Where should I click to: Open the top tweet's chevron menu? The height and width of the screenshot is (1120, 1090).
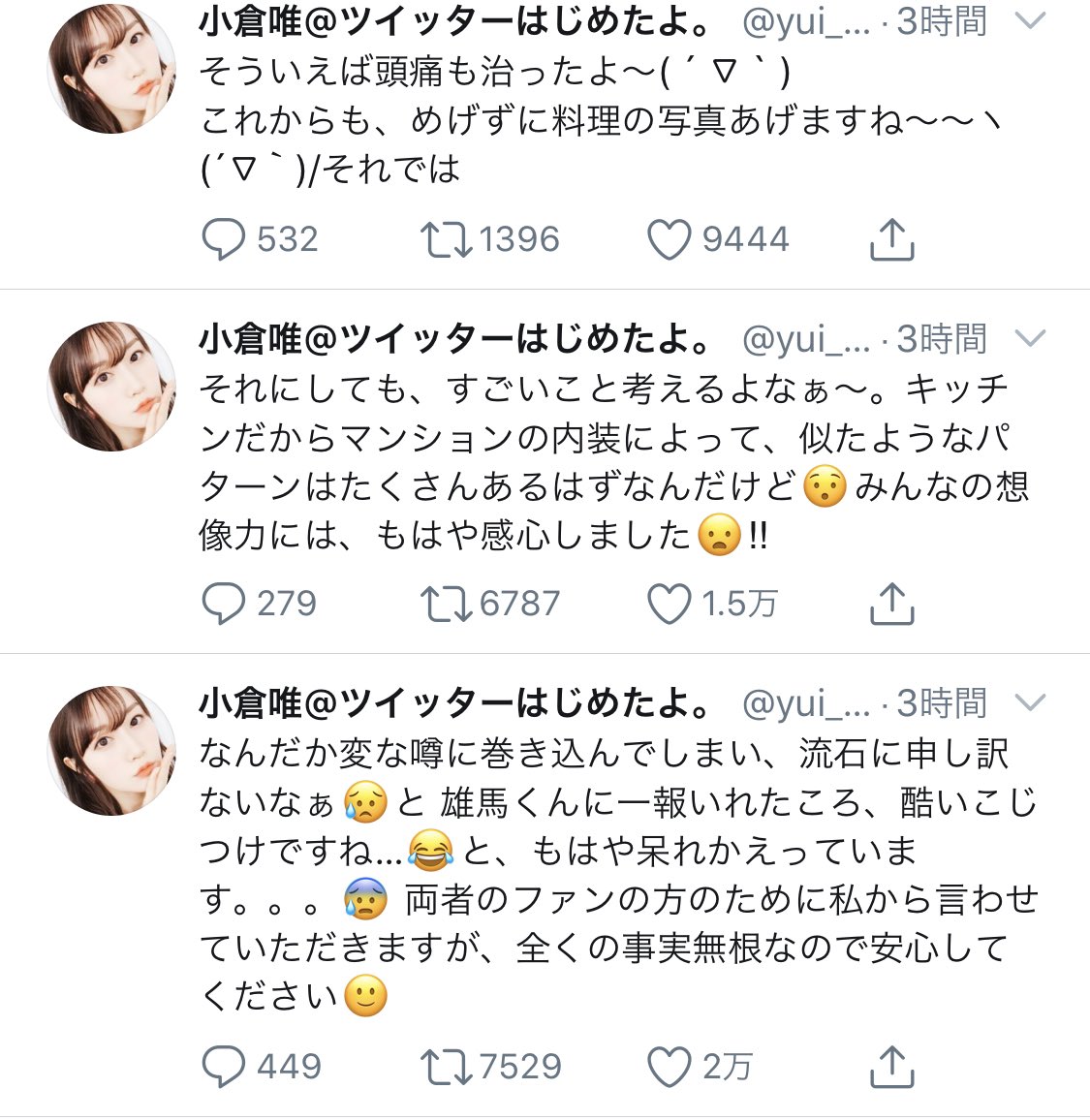coord(1030,21)
